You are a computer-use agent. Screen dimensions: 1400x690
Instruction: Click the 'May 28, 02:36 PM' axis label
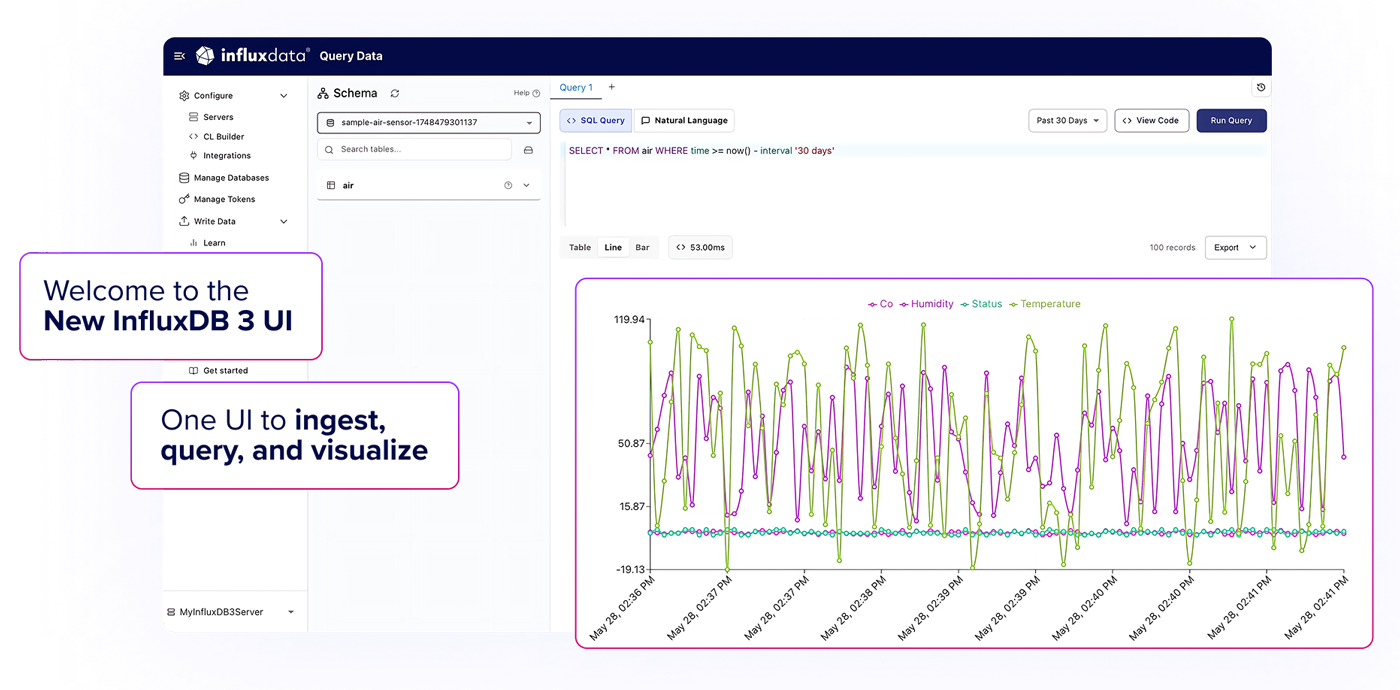tap(622, 609)
